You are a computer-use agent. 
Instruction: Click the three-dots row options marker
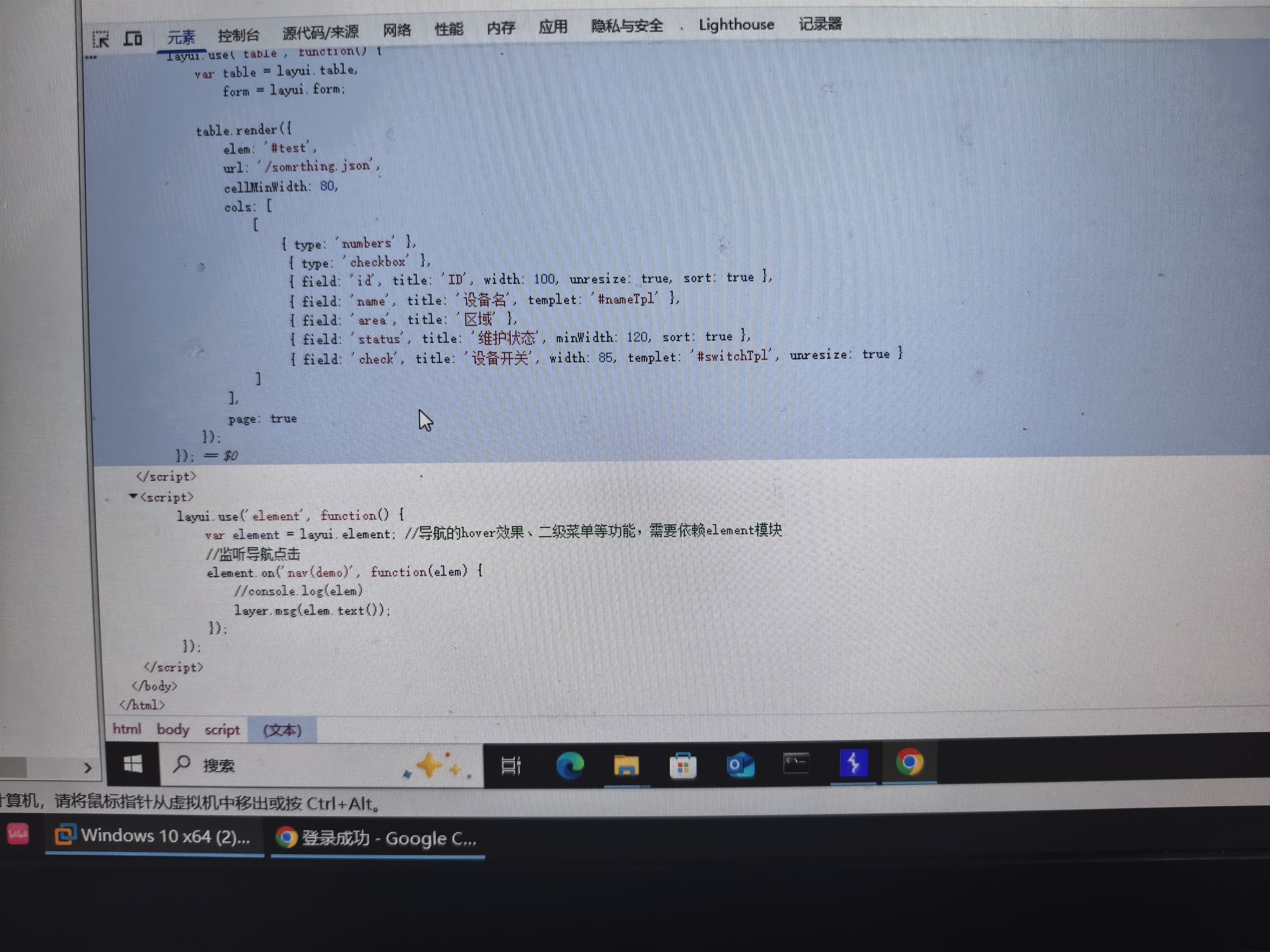tap(91, 57)
